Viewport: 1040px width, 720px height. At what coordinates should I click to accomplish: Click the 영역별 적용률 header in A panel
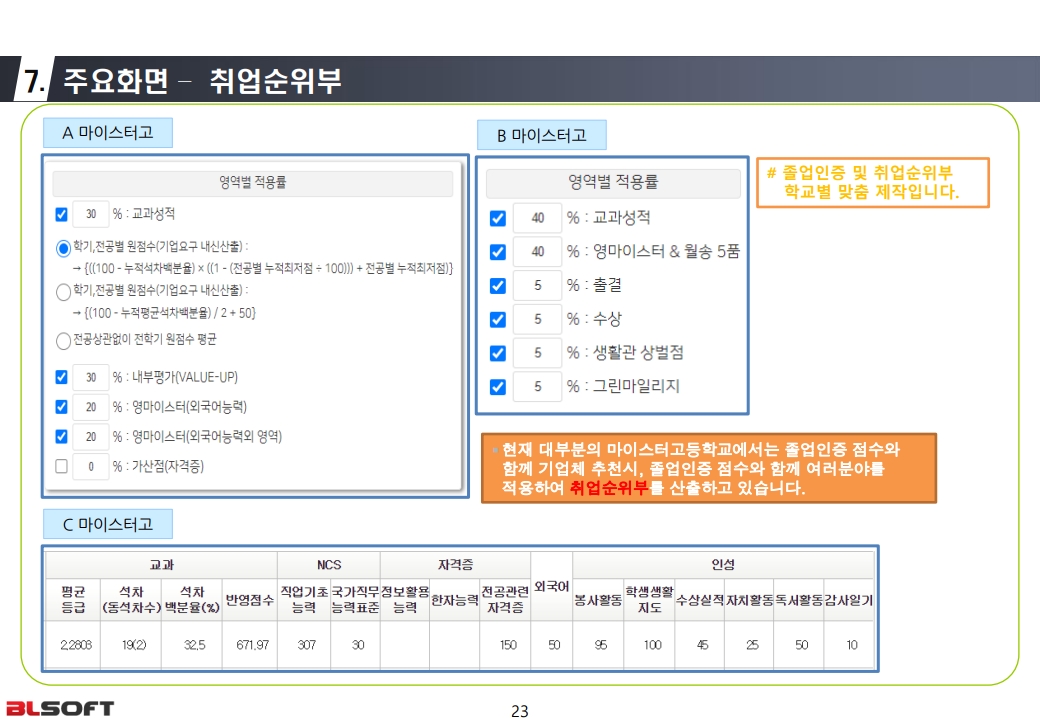[x=252, y=183]
